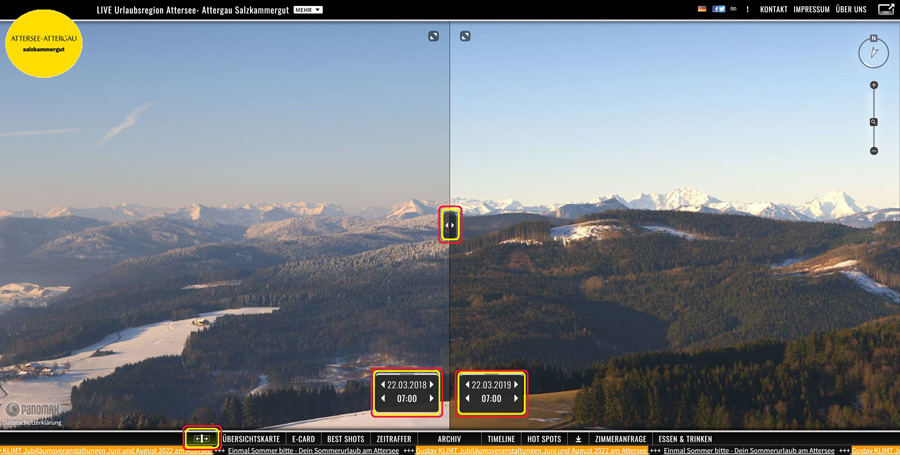Expand the right 2019 panorama to fullscreen

click(x=465, y=36)
